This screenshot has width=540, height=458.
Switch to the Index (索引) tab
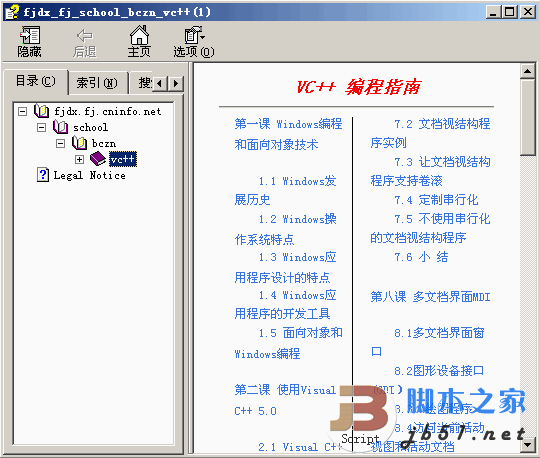(97, 83)
